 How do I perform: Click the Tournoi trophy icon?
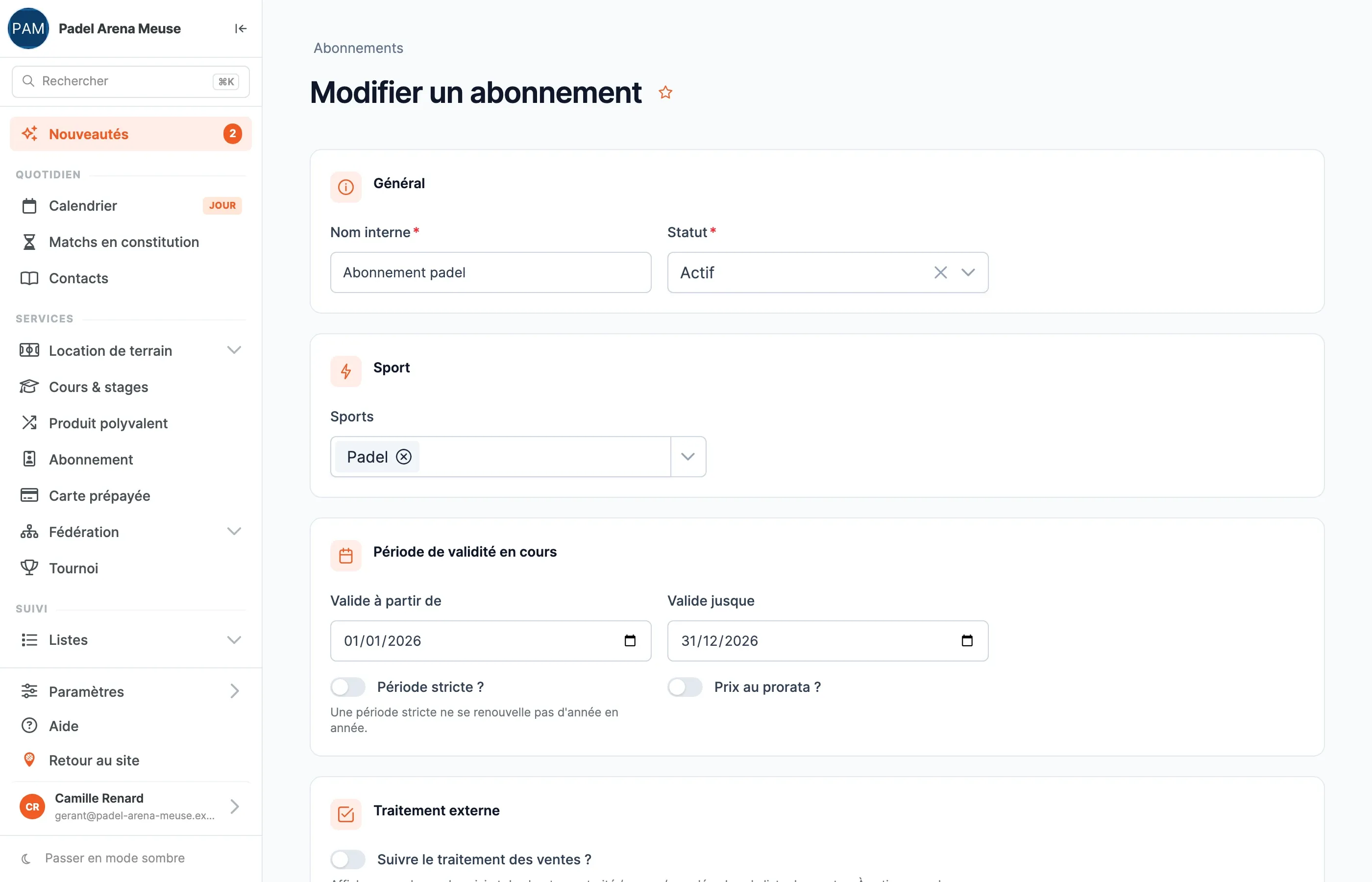tap(29, 567)
